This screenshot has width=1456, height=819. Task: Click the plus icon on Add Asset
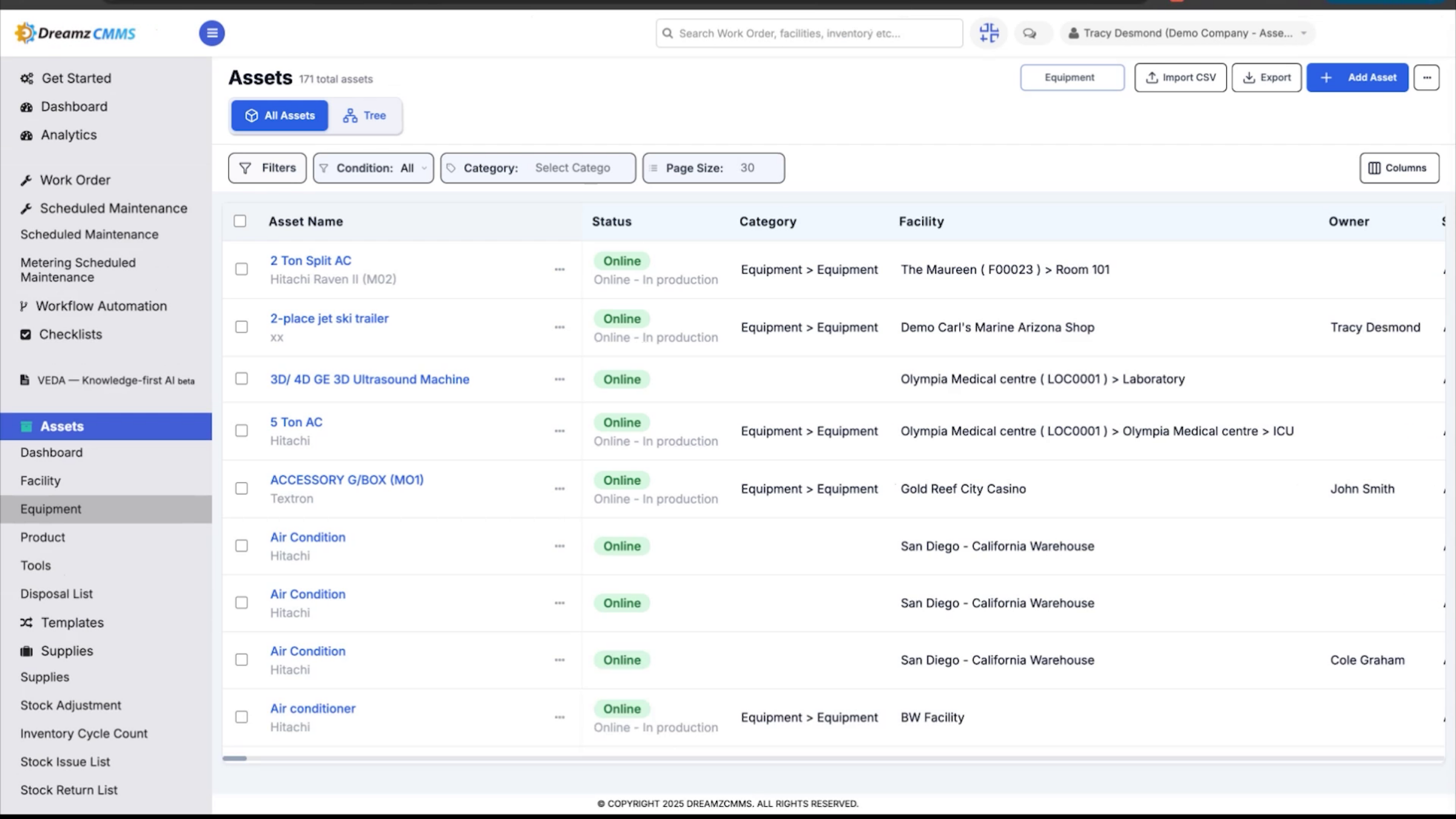[x=1326, y=78]
